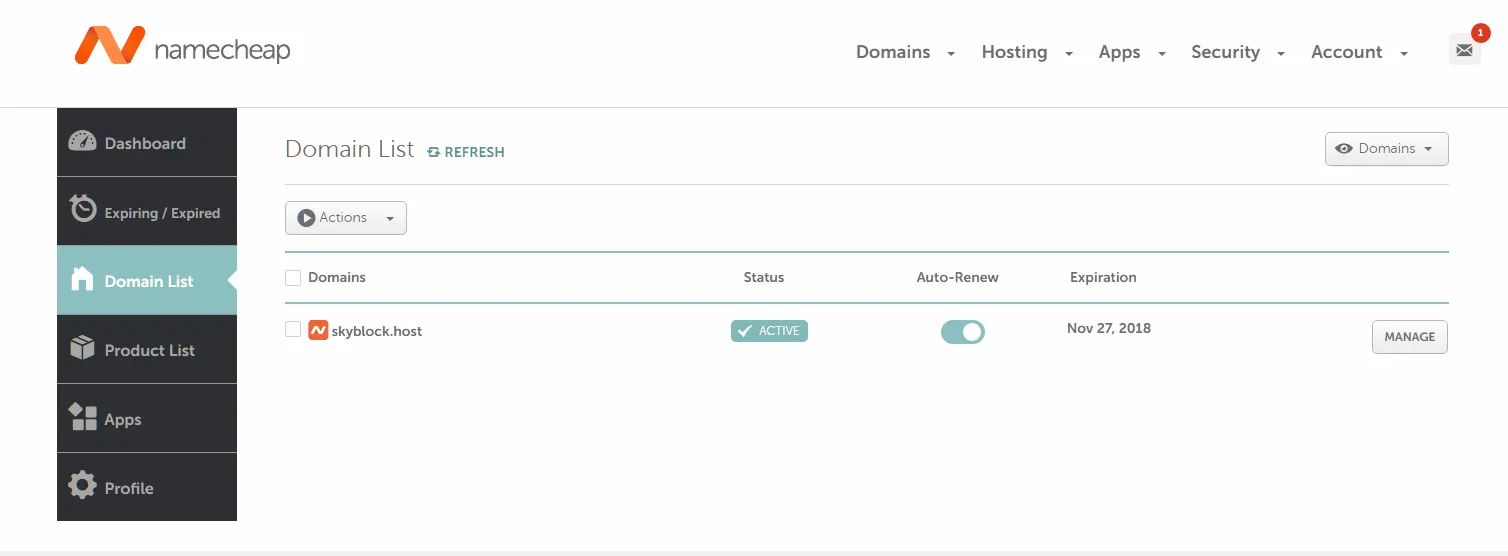Image resolution: width=1508 pixels, height=556 pixels.
Task: Click the Namecheap logo
Action: point(182,47)
